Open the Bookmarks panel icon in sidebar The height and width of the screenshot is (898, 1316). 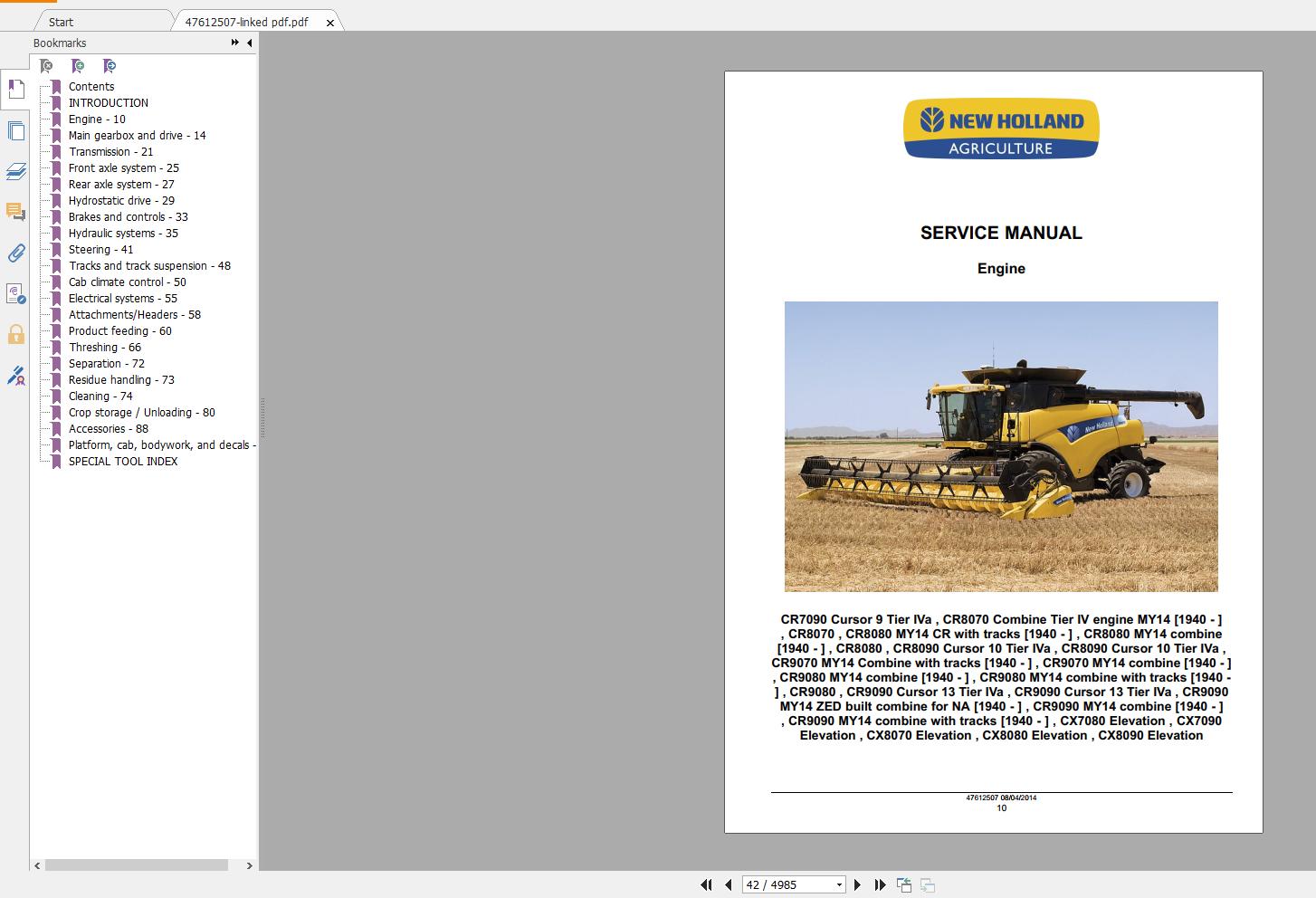point(15,89)
